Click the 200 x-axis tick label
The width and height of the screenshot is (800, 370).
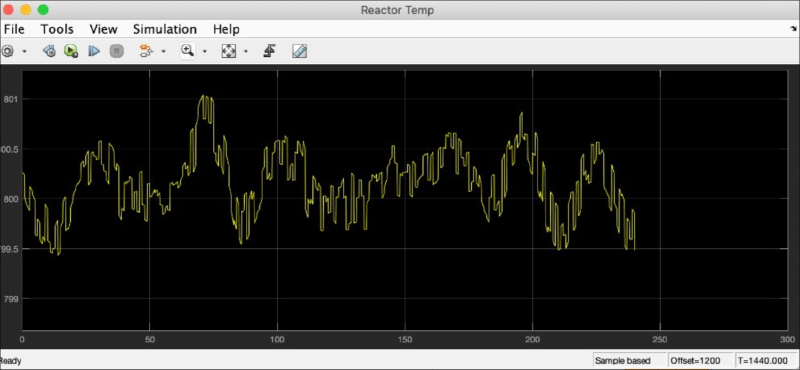(533, 339)
